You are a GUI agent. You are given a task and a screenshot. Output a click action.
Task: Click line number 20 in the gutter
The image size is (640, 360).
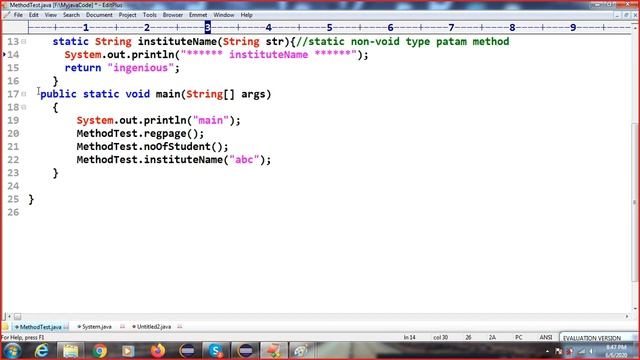13,133
